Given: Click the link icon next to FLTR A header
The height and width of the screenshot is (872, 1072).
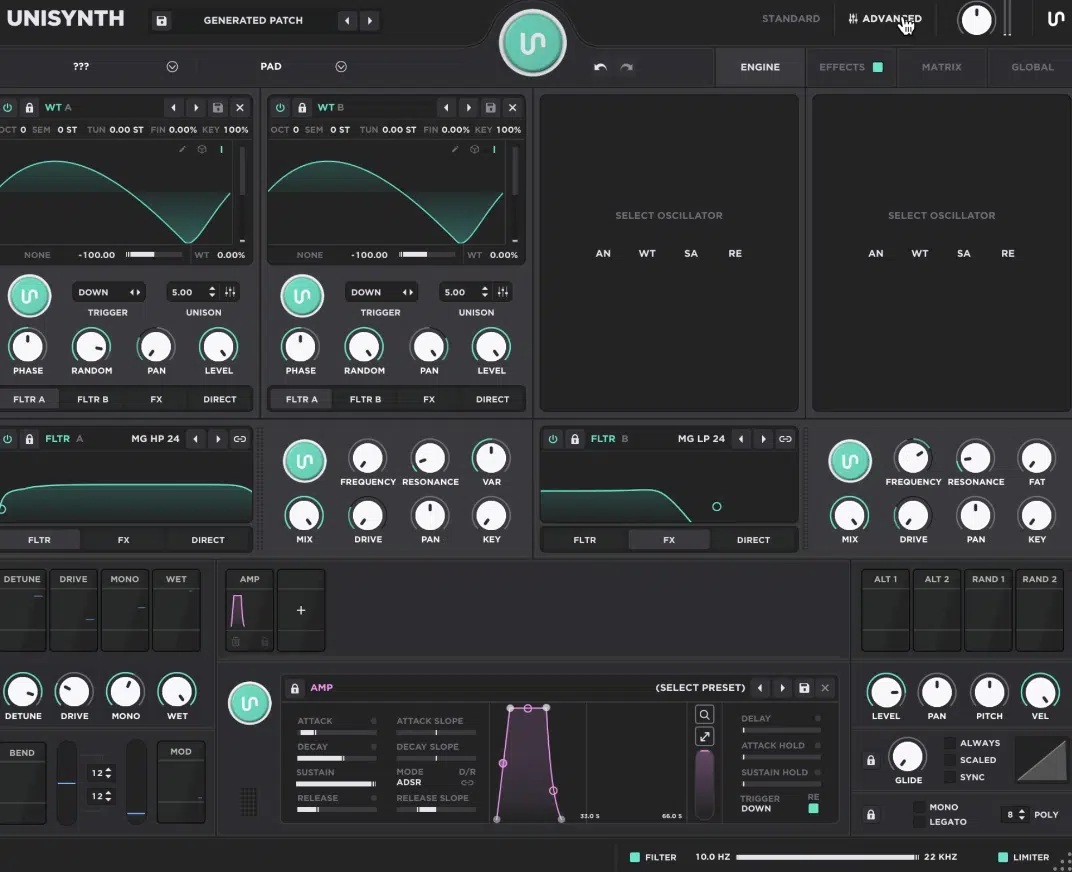Looking at the screenshot, I should (x=237, y=438).
